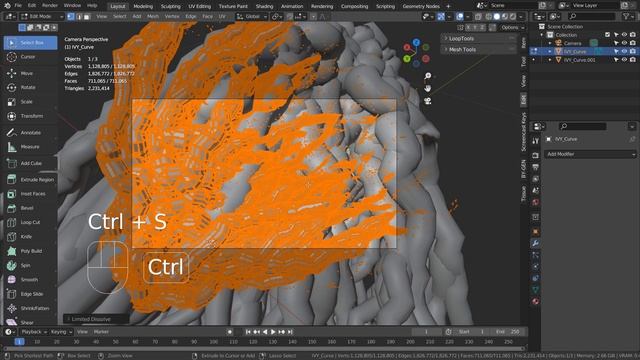Switch to the Sculpting workspace tab
Screen dimensions: 640x360
point(171,6)
